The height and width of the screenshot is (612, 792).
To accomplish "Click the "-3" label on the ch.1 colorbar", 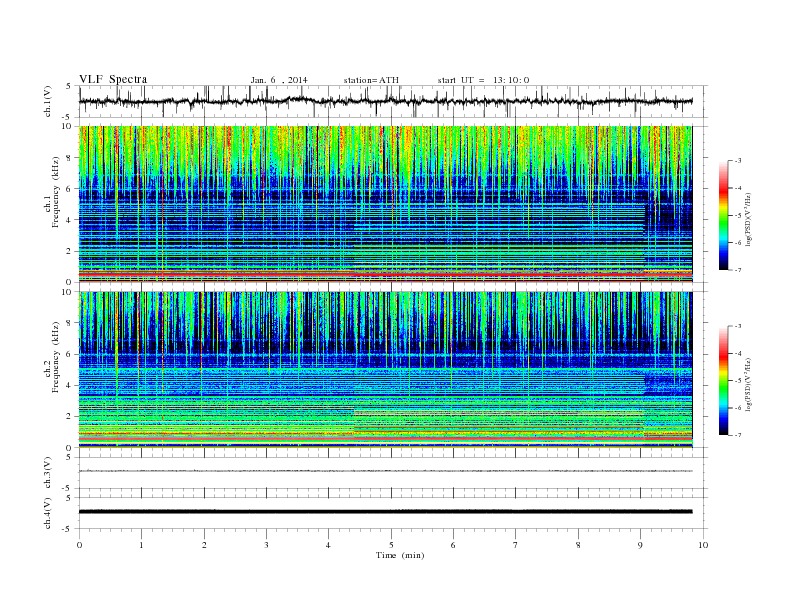I will click(x=737, y=161).
